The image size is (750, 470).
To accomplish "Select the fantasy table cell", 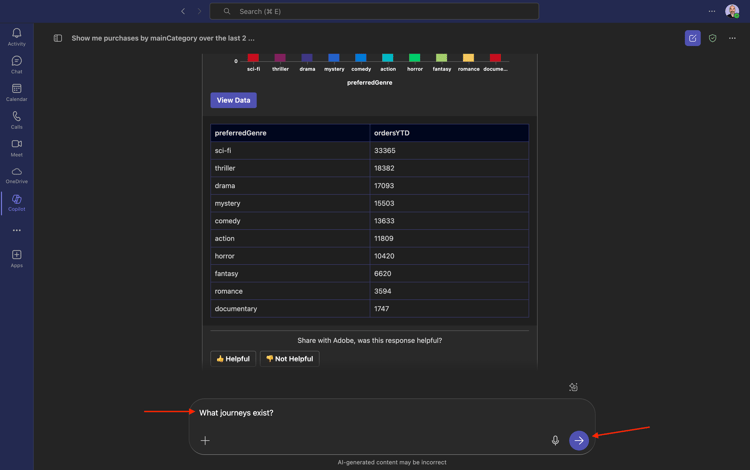I will click(x=290, y=273).
